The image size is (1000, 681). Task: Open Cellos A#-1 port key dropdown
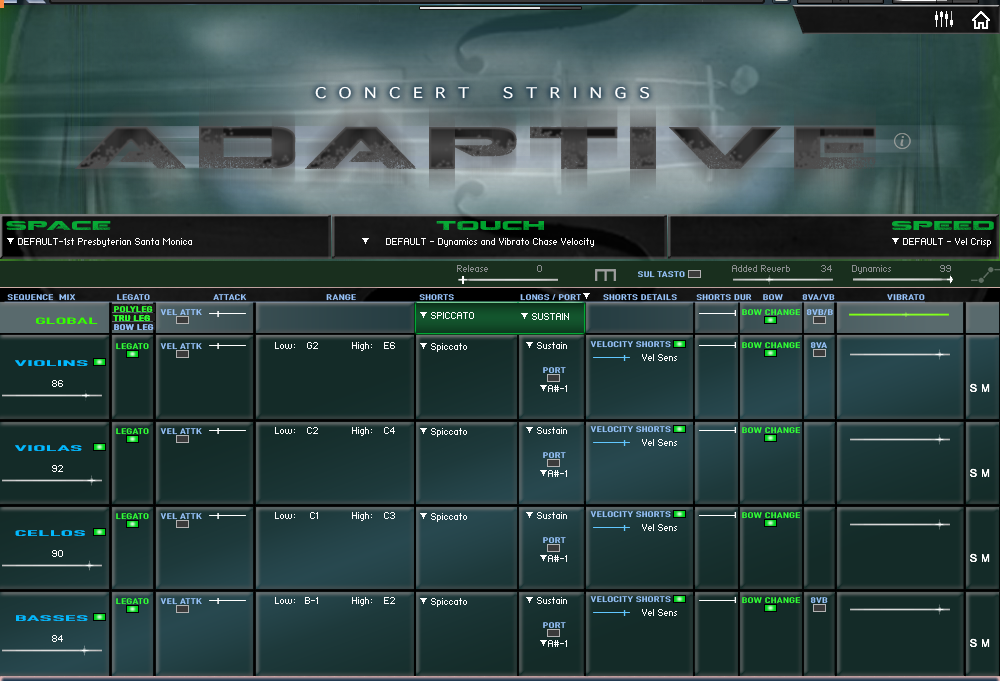[x=554, y=559]
